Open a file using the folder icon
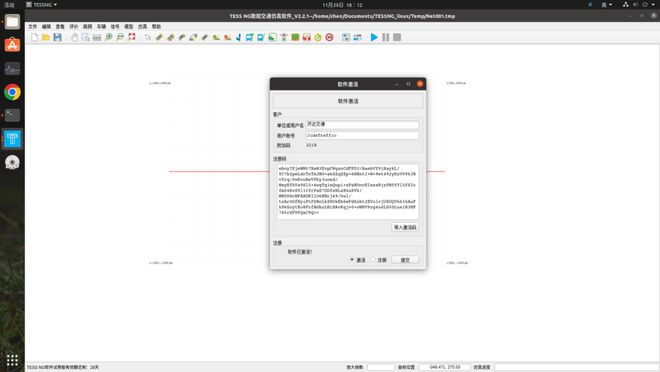The height and width of the screenshot is (372, 660). click(46, 37)
